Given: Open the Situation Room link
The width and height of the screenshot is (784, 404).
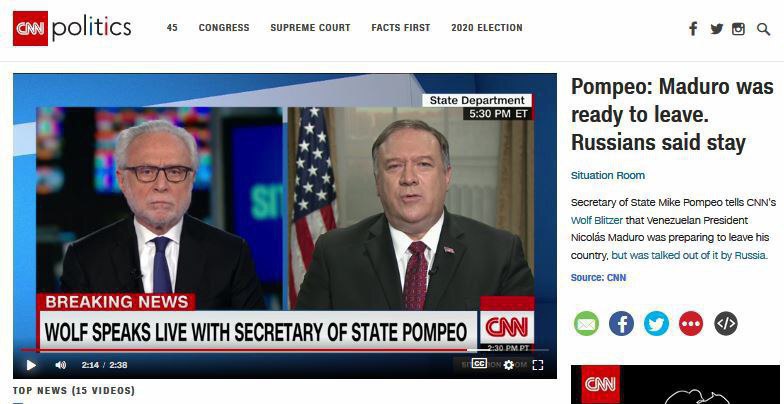Looking at the screenshot, I should pyautogui.click(x=608, y=176).
